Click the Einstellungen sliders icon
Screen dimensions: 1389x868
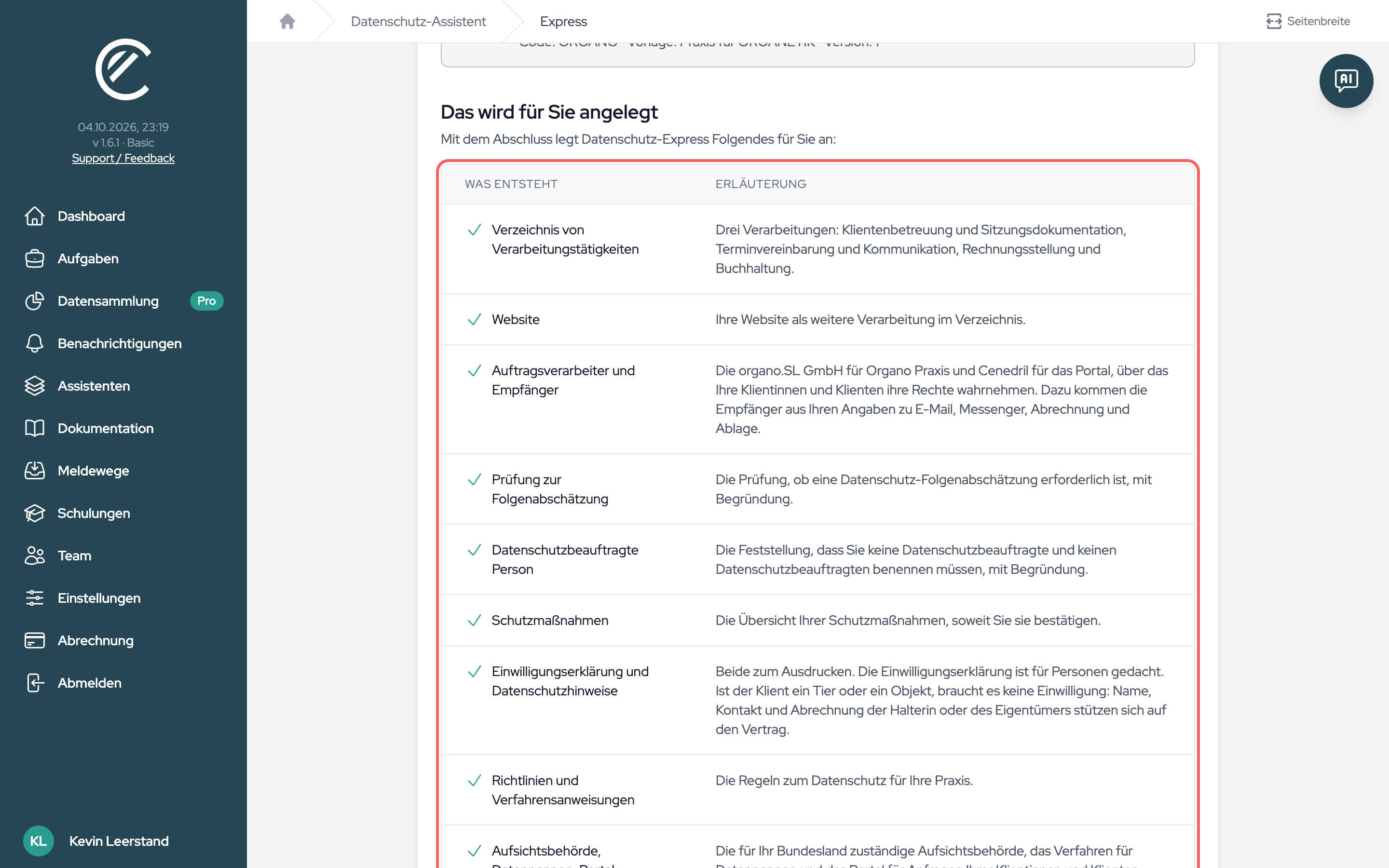coord(34,598)
